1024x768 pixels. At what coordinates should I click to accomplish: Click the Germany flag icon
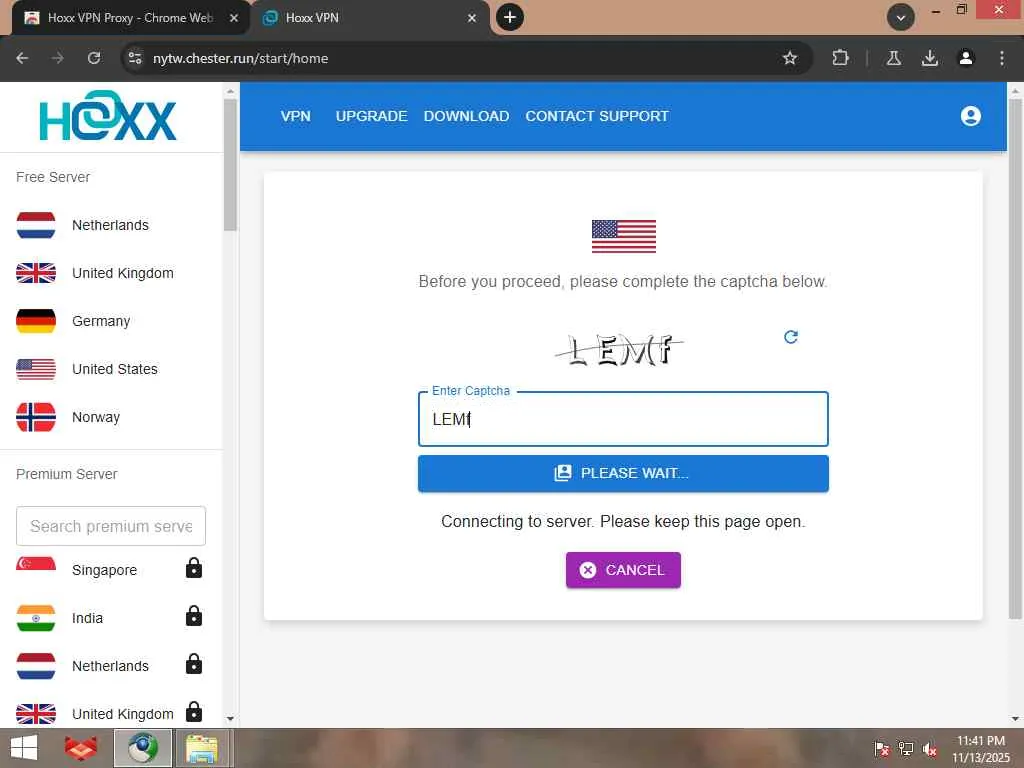pos(36,321)
